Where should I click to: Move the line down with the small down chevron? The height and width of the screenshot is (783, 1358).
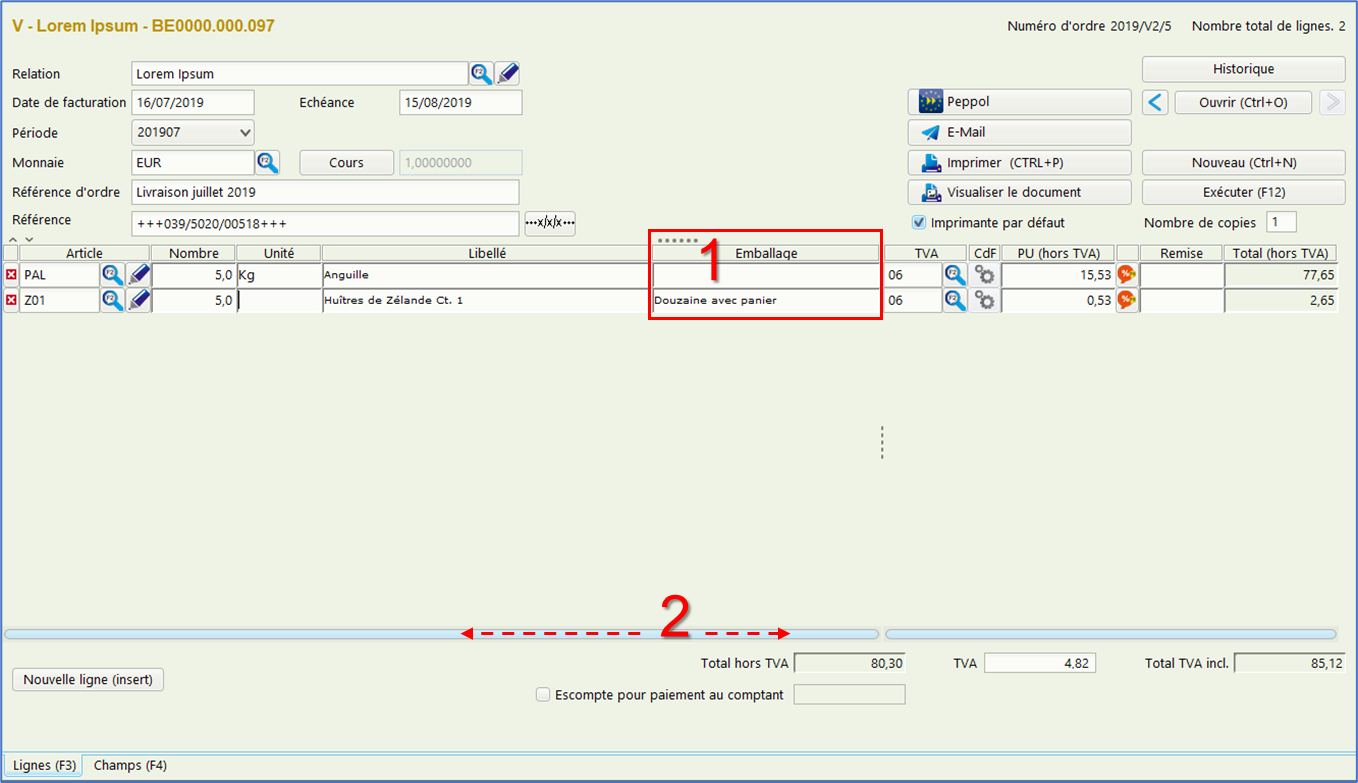pyautogui.click(x=29, y=240)
